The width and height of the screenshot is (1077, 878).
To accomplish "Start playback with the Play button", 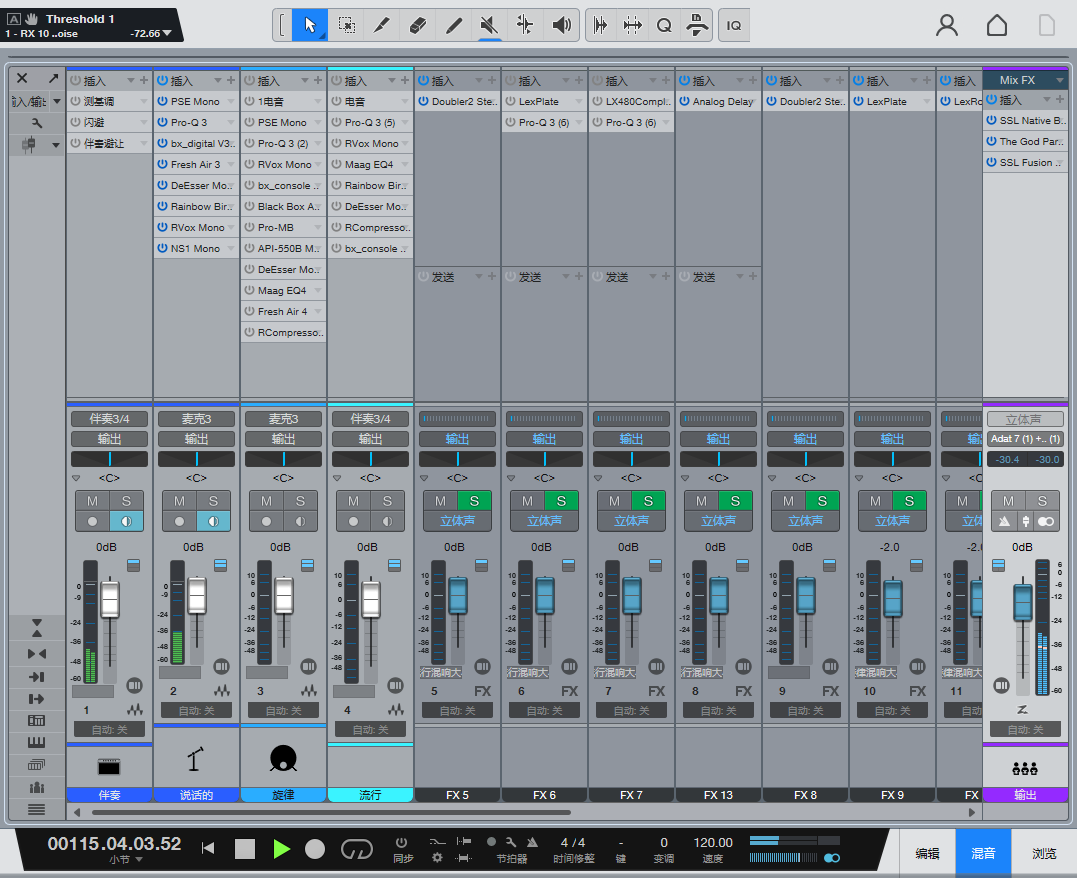I will click(281, 849).
